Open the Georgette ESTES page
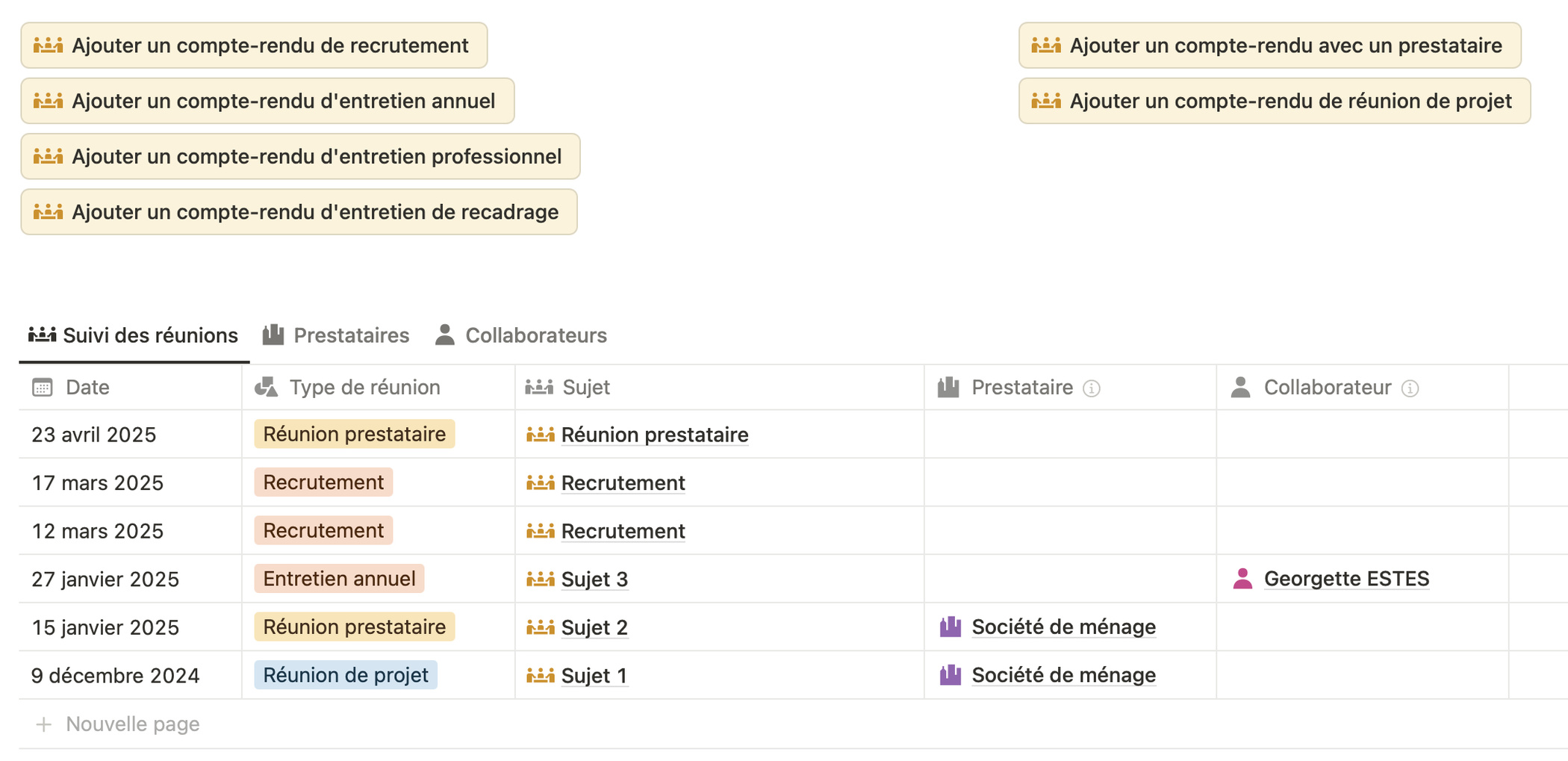The height and width of the screenshot is (761, 1568). coord(1347,578)
